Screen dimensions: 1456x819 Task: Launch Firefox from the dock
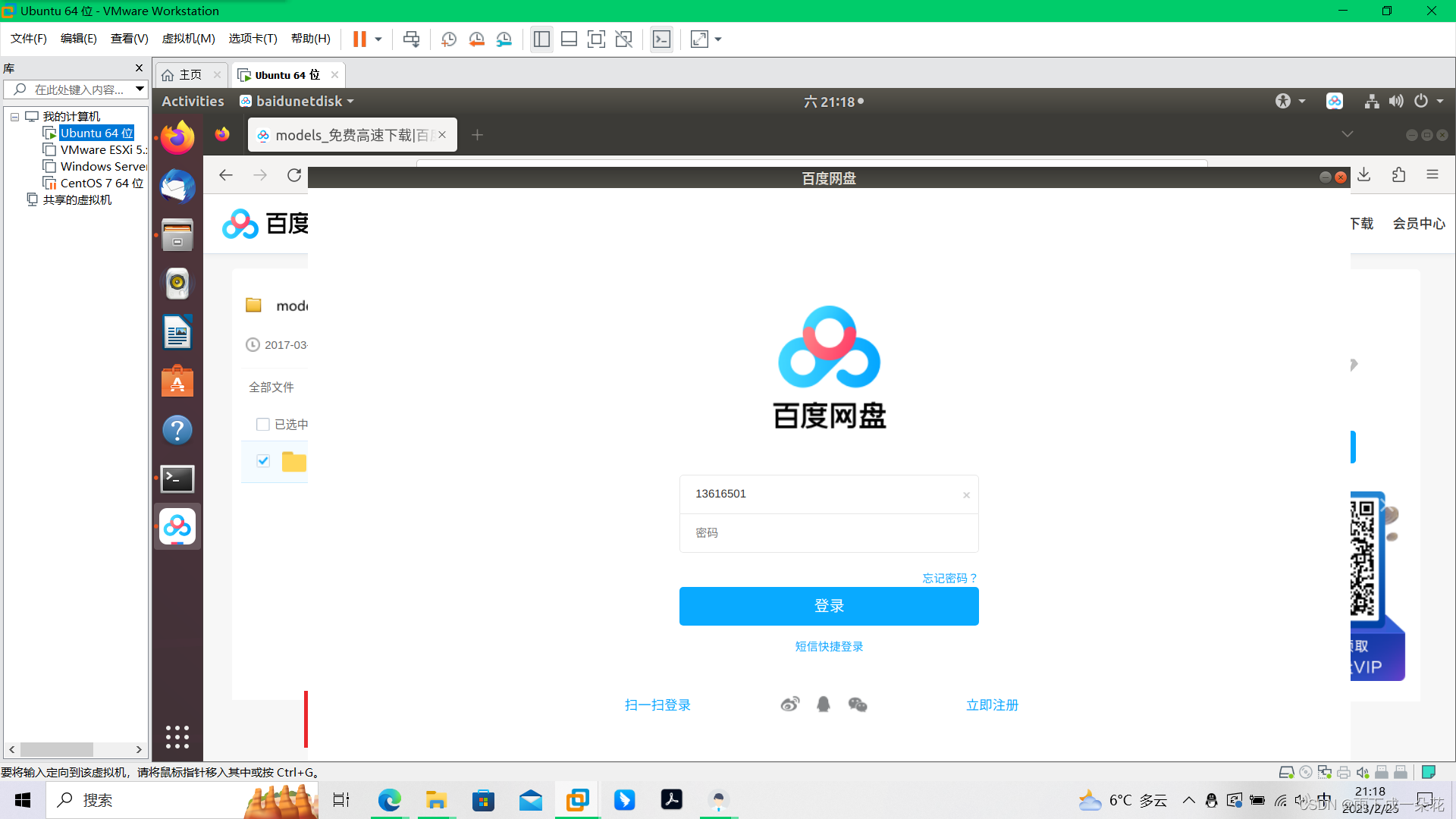tap(177, 137)
